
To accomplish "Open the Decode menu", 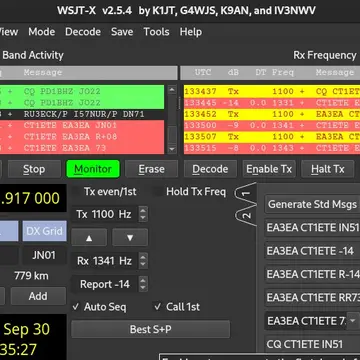I will coord(83,32).
